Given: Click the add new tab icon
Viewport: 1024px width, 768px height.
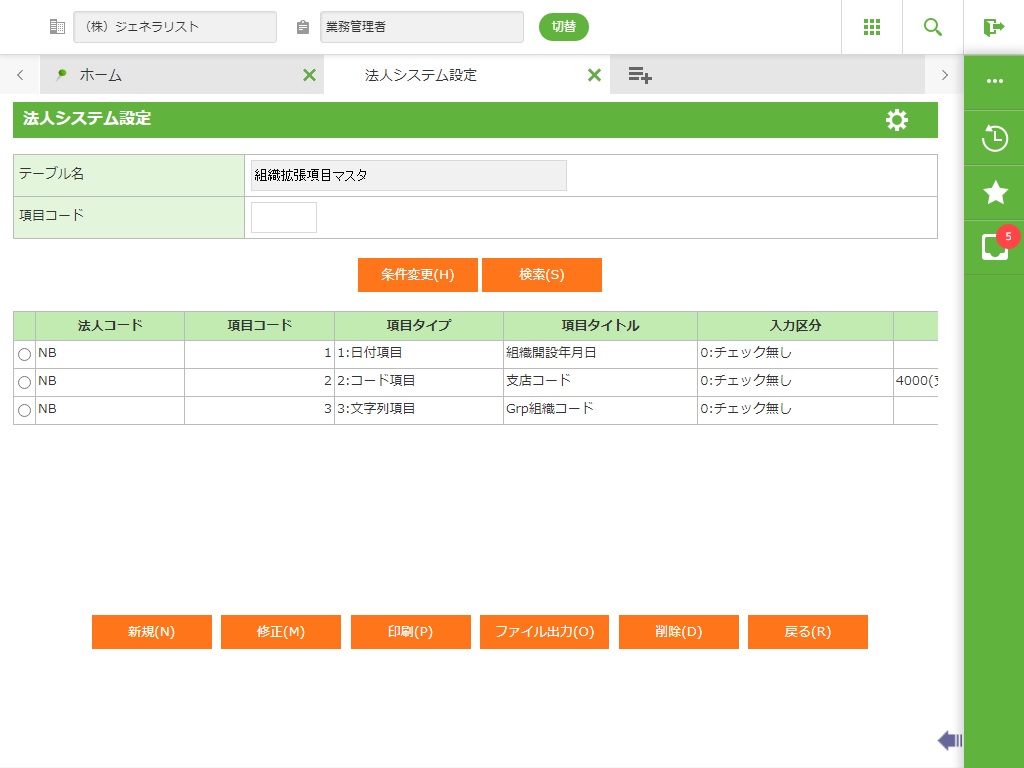Looking at the screenshot, I should click(x=640, y=75).
